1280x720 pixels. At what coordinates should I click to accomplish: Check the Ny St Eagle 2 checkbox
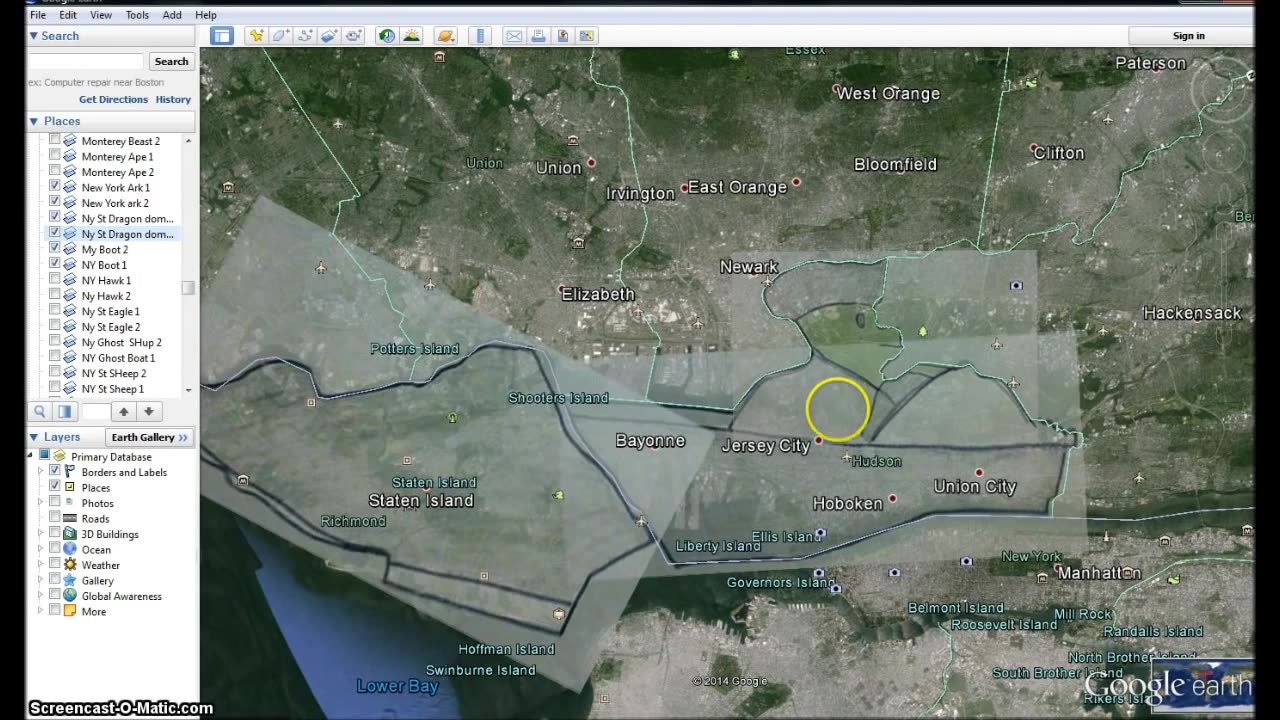pyautogui.click(x=55, y=327)
